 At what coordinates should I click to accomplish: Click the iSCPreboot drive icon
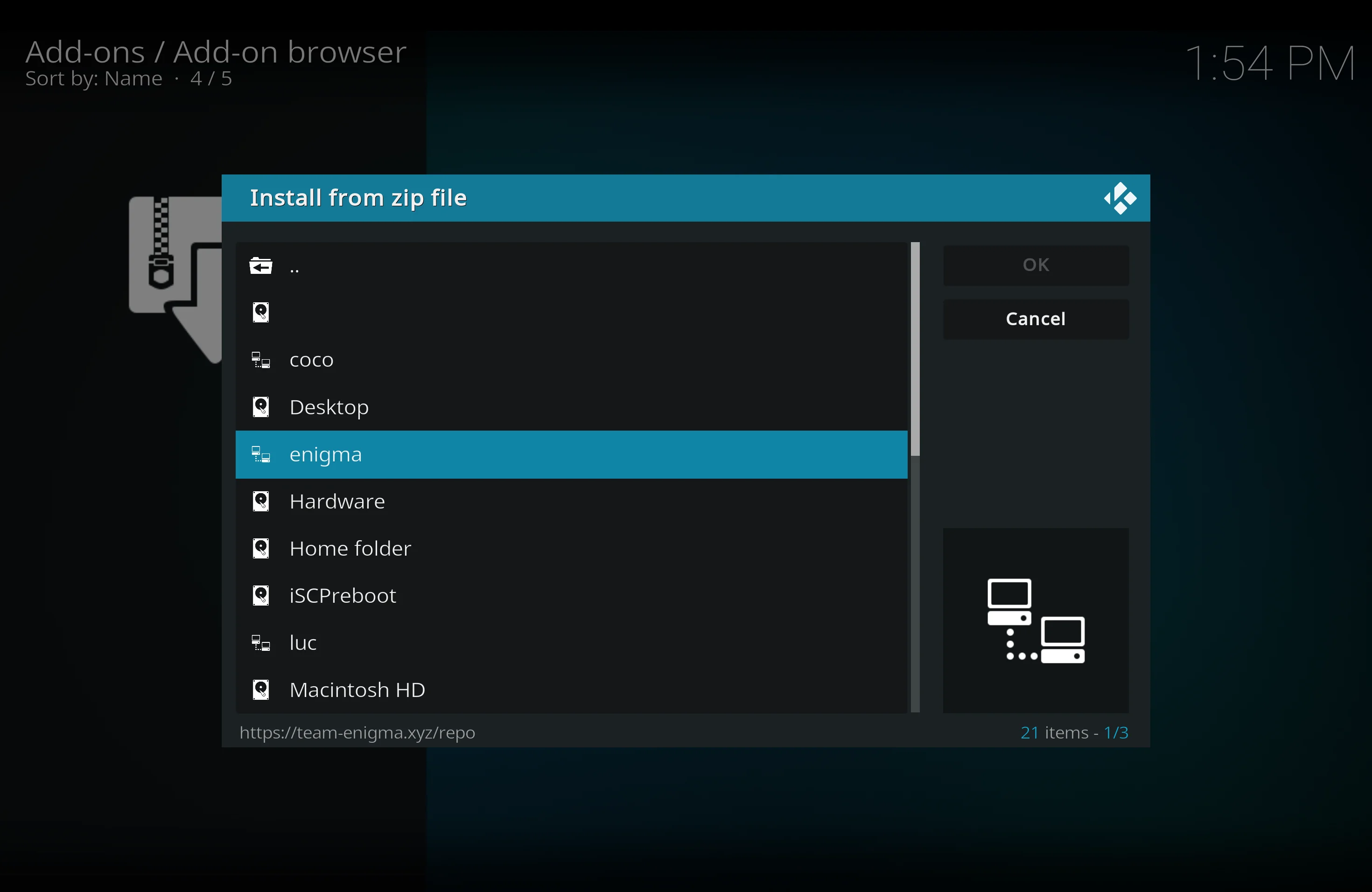click(x=260, y=596)
